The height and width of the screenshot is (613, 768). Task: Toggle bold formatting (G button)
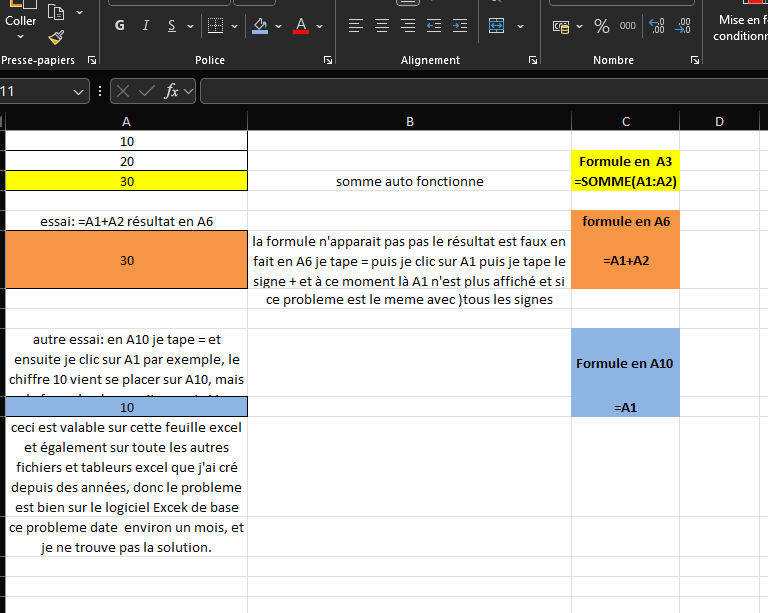(x=120, y=26)
